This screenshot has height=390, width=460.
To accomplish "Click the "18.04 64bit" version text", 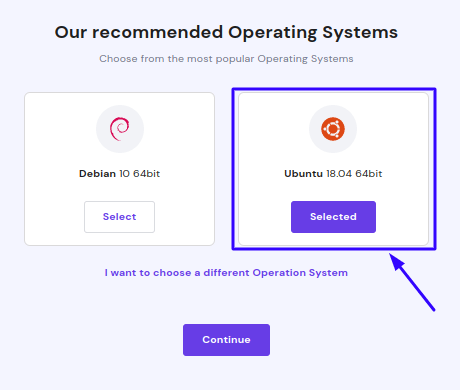I will [354, 174].
